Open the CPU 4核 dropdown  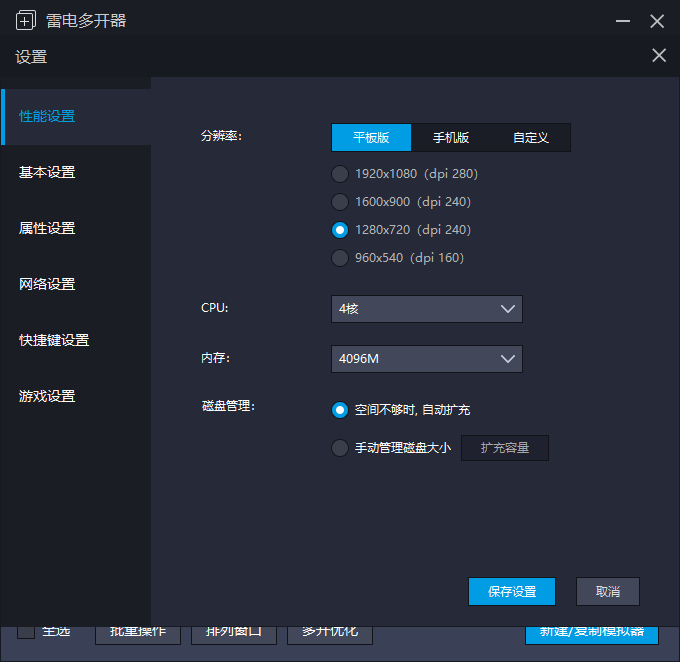[x=426, y=309]
